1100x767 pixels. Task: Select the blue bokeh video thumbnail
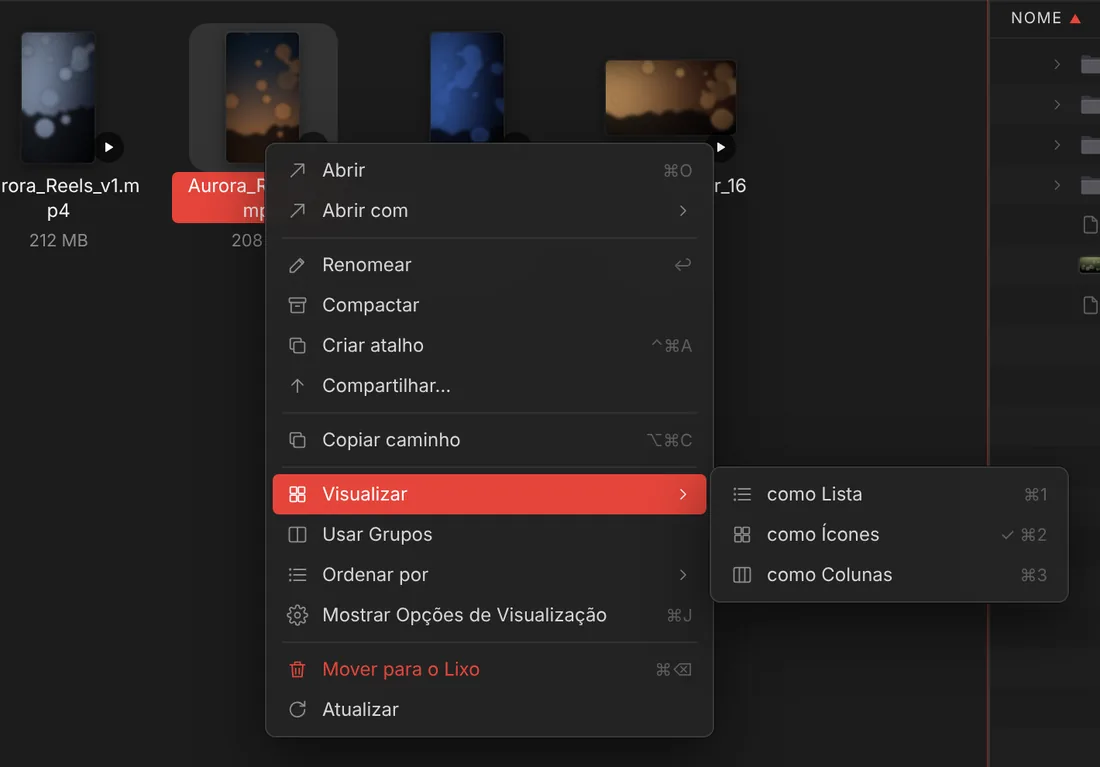coord(467,88)
